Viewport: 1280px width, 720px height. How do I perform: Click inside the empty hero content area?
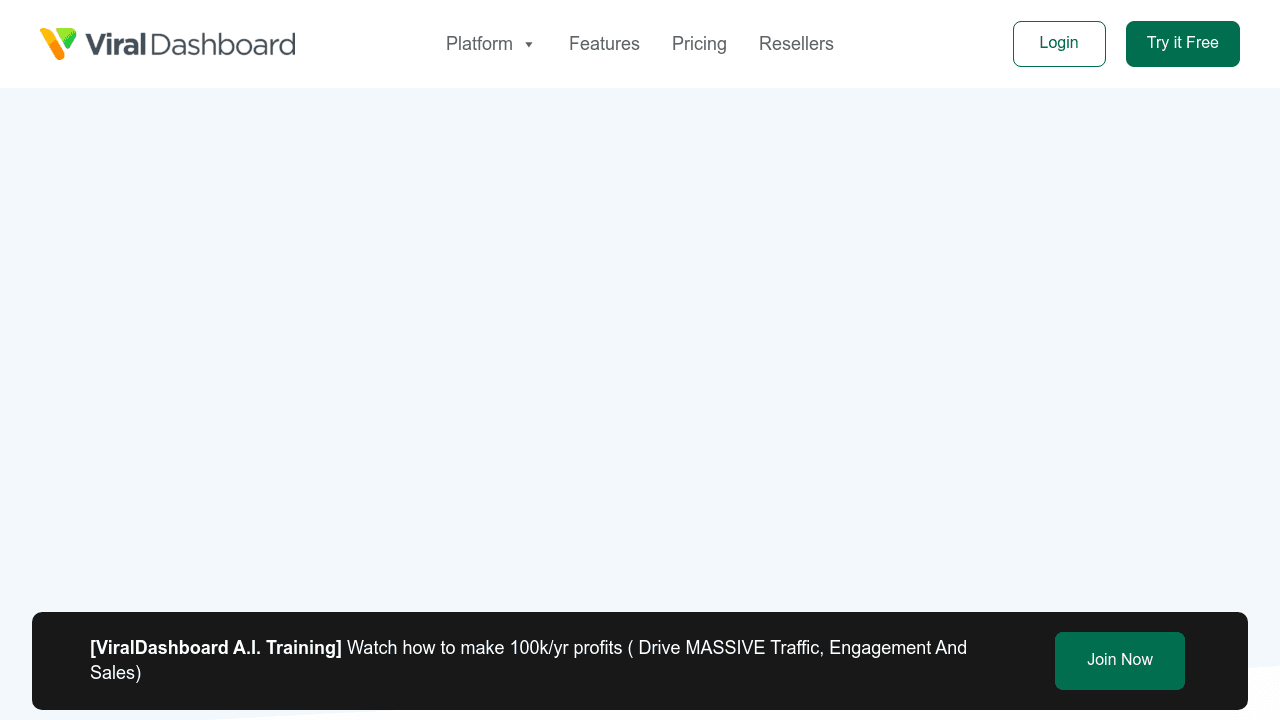click(x=640, y=350)
